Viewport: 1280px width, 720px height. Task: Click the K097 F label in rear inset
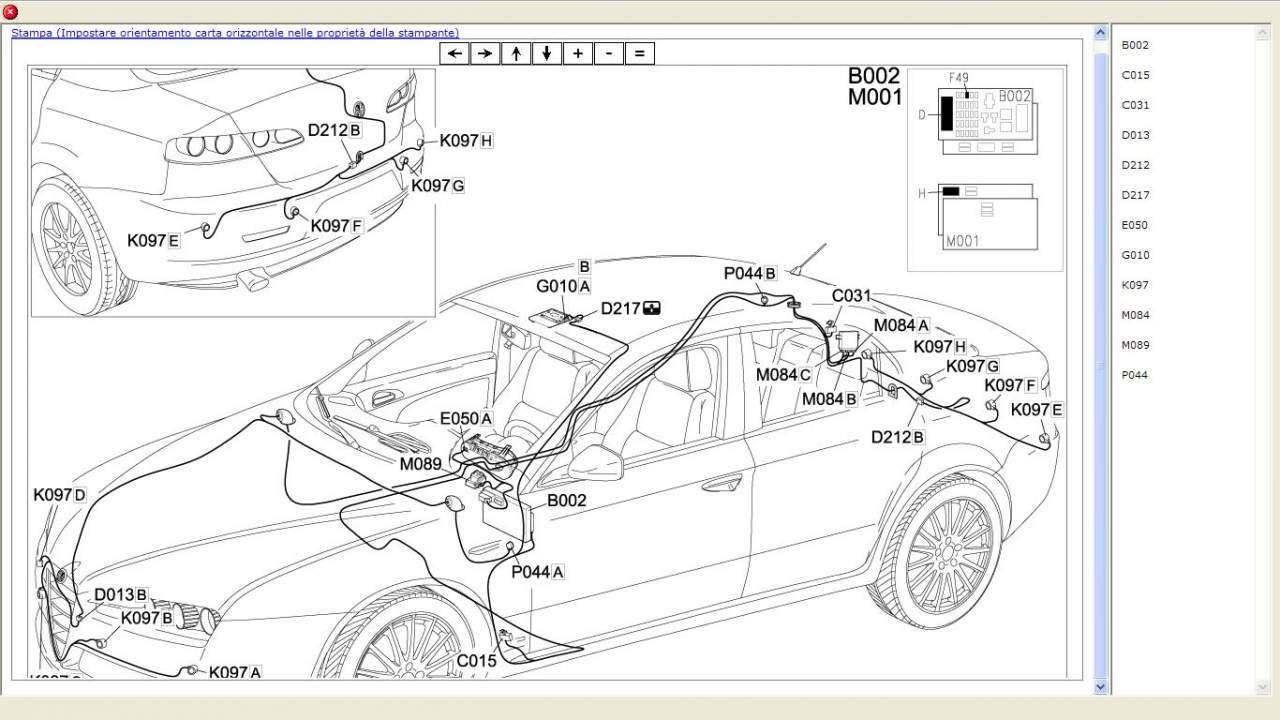[x=337, y=226]
